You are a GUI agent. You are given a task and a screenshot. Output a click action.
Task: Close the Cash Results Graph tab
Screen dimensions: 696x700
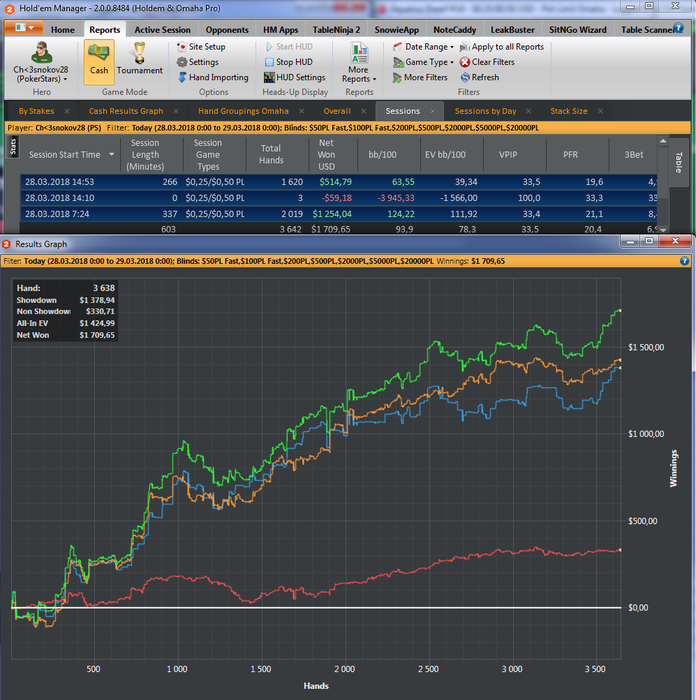pos(176,111)
